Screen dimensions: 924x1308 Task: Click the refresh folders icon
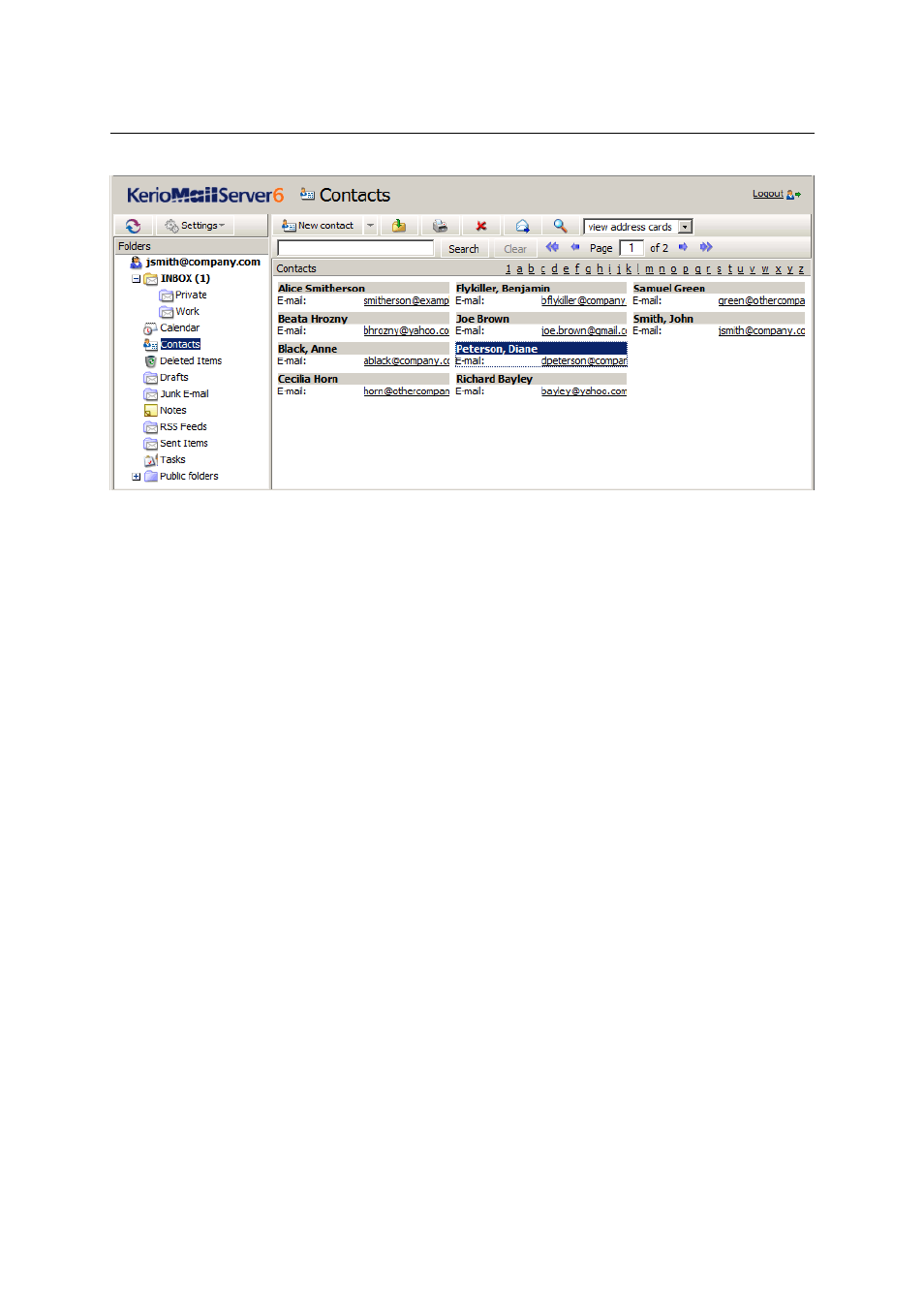click(x=133, y=226)
